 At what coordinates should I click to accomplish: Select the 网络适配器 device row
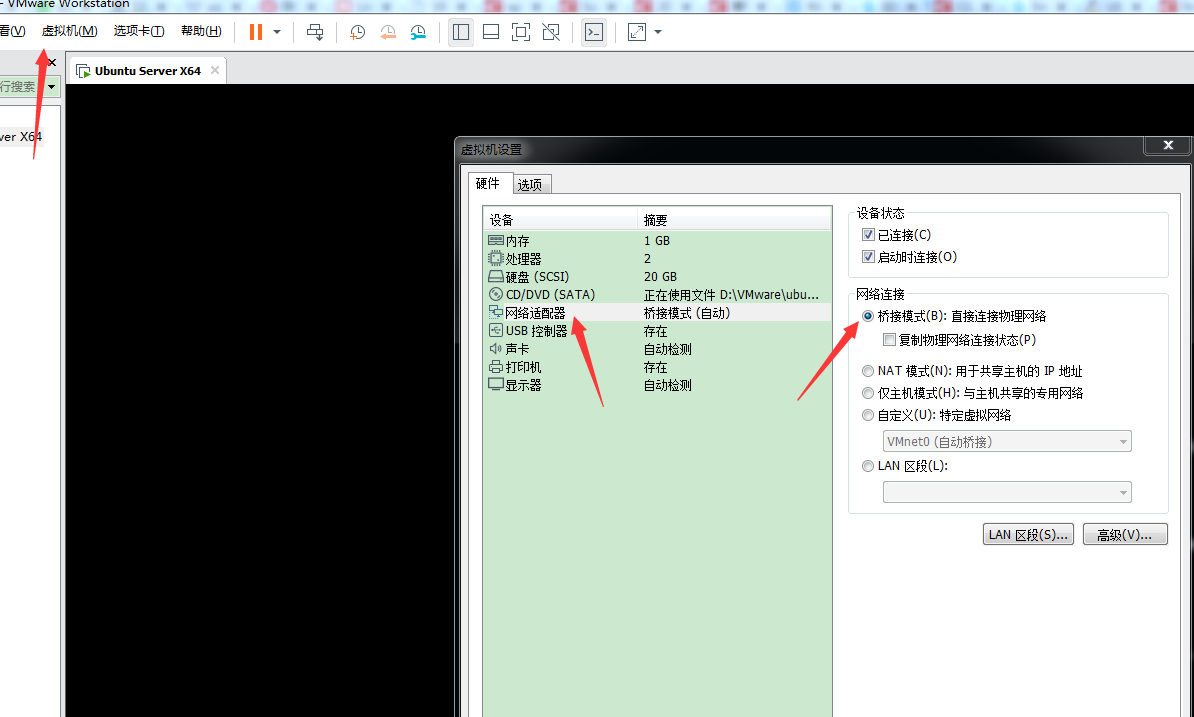click(x=657, y=313)
